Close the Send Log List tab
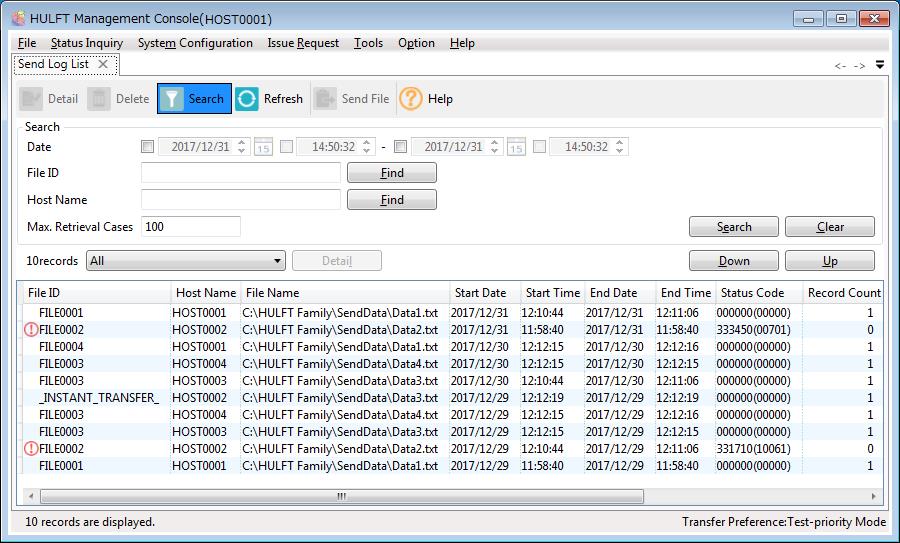Screen dimensions: 900x543 click(103, 64)
